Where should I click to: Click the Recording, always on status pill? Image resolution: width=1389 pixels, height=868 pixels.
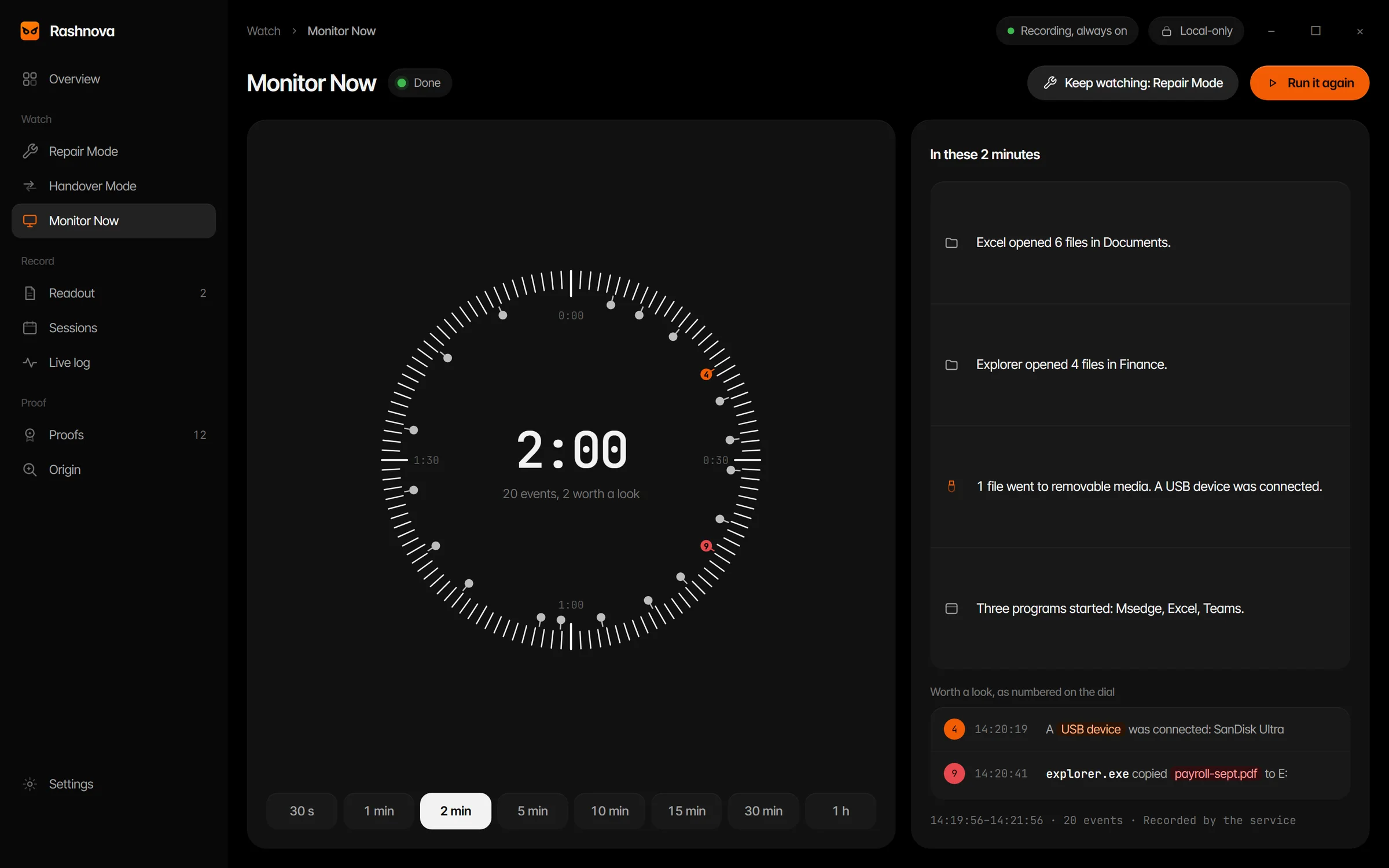1067,31
